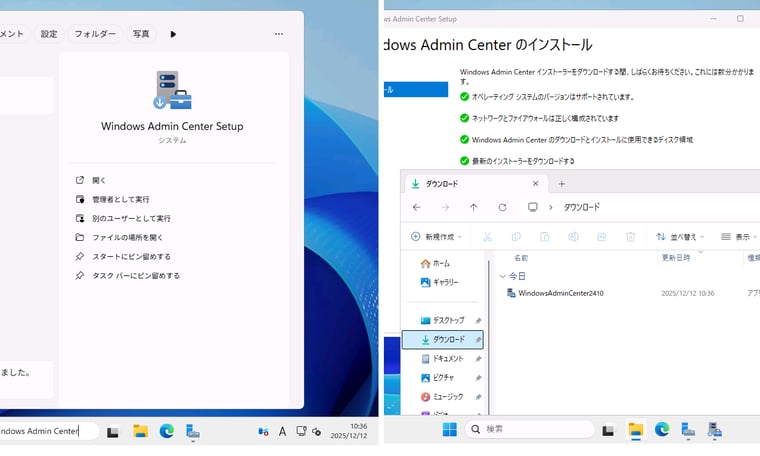Image resolution: width=760 pixels, height=456 pixels.
Task: Open the network tray icon
Action: tap(301, 431)
